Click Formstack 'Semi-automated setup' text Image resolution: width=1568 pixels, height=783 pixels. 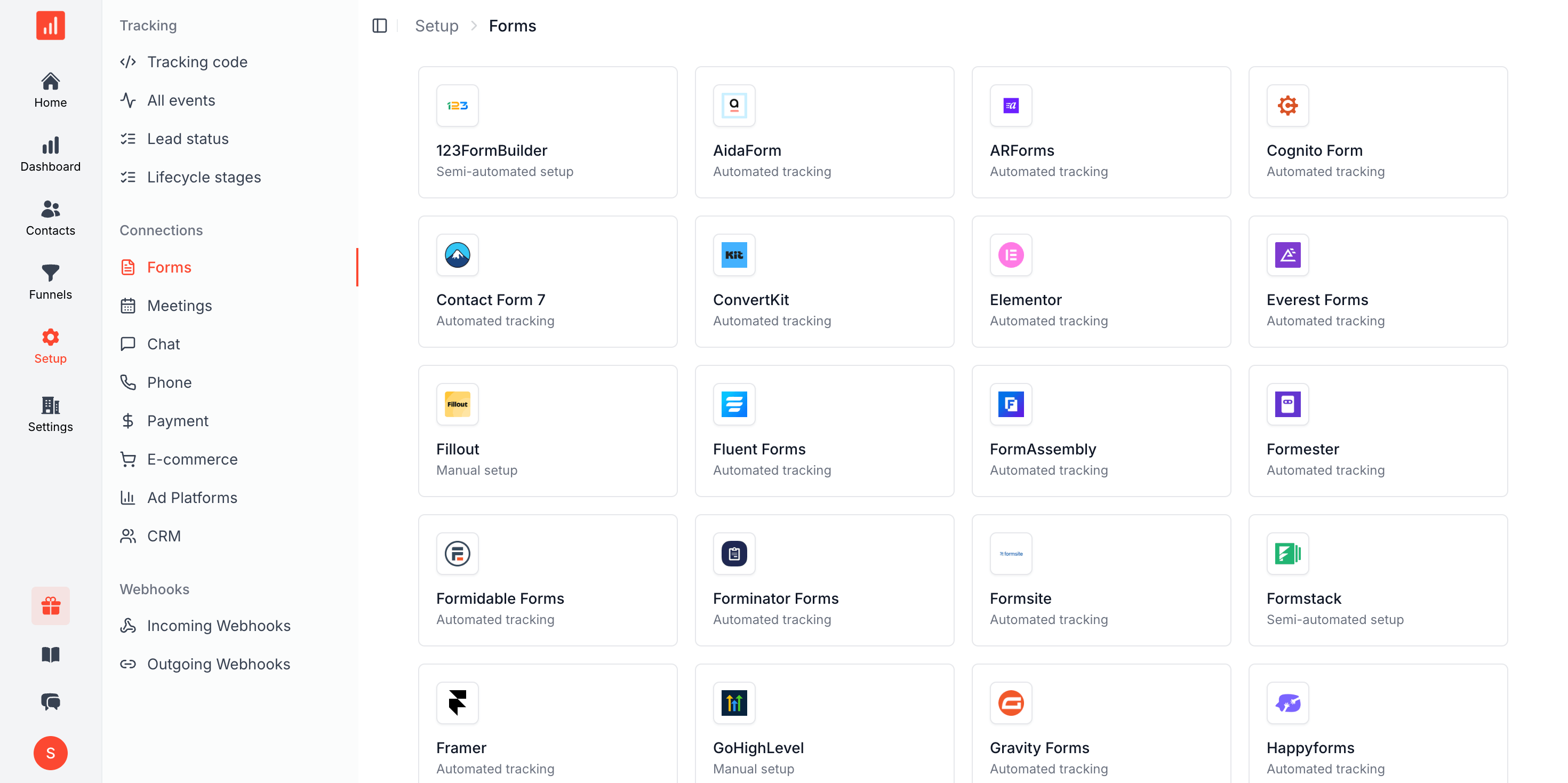click(x=1335, y=619)
